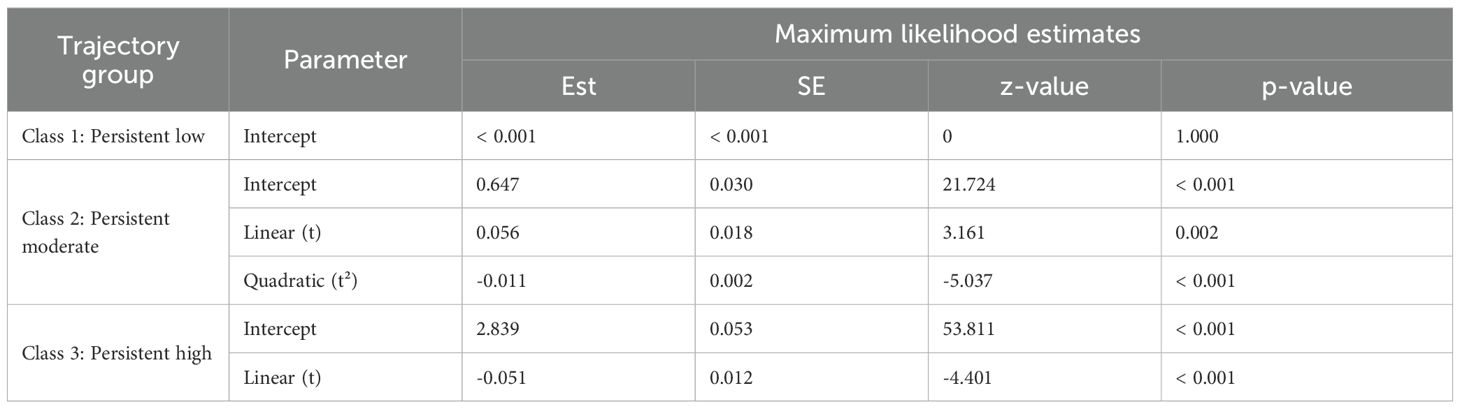This screenshot has width=1460, height=409.
Task: Click the p-value column header
Action: (1309, 87)
